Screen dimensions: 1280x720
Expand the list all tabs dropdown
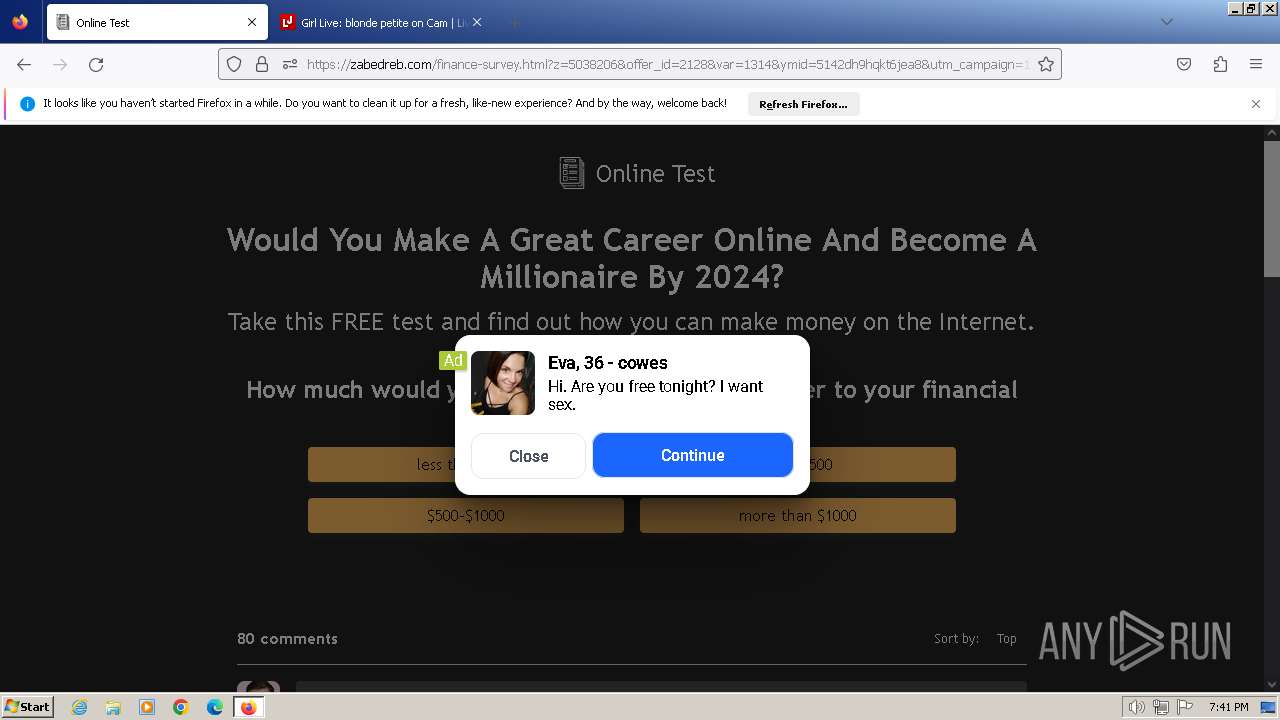(1166, 22)
